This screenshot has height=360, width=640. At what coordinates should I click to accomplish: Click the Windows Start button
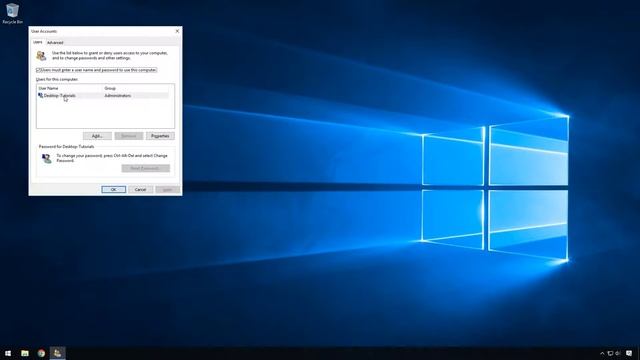tap(8, 353)
